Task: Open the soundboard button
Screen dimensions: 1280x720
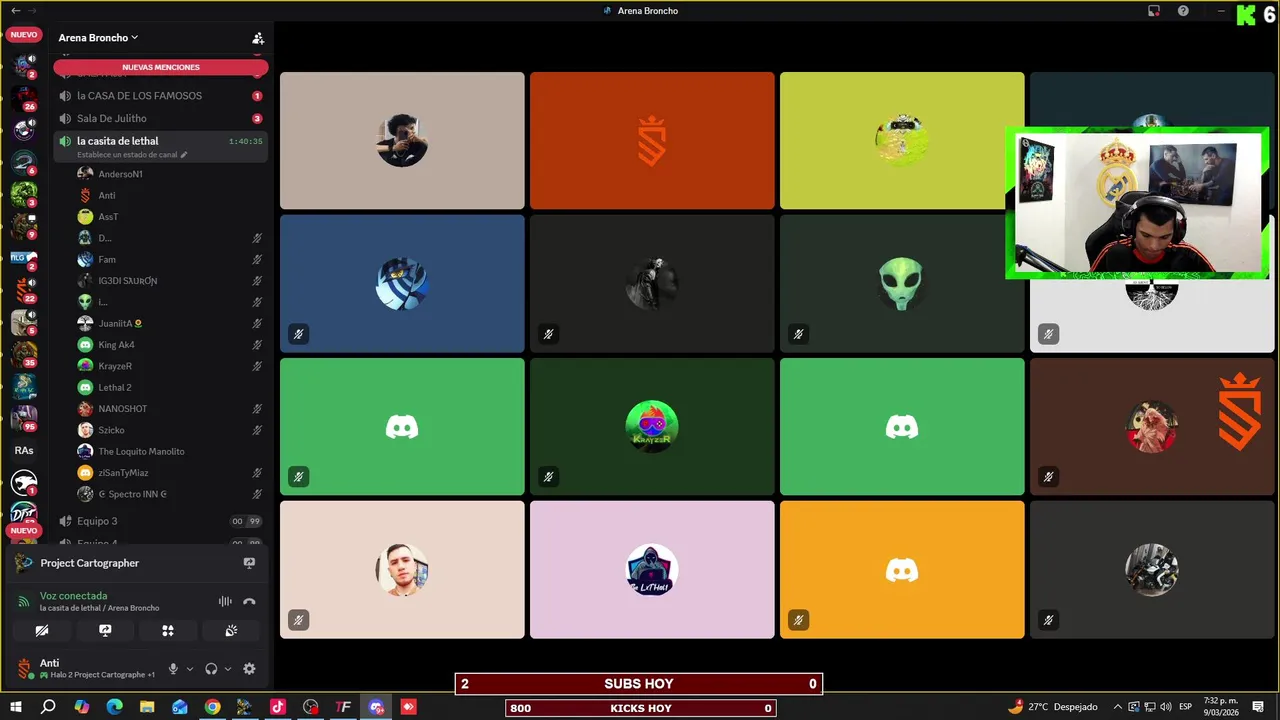Action: [231, 631]
